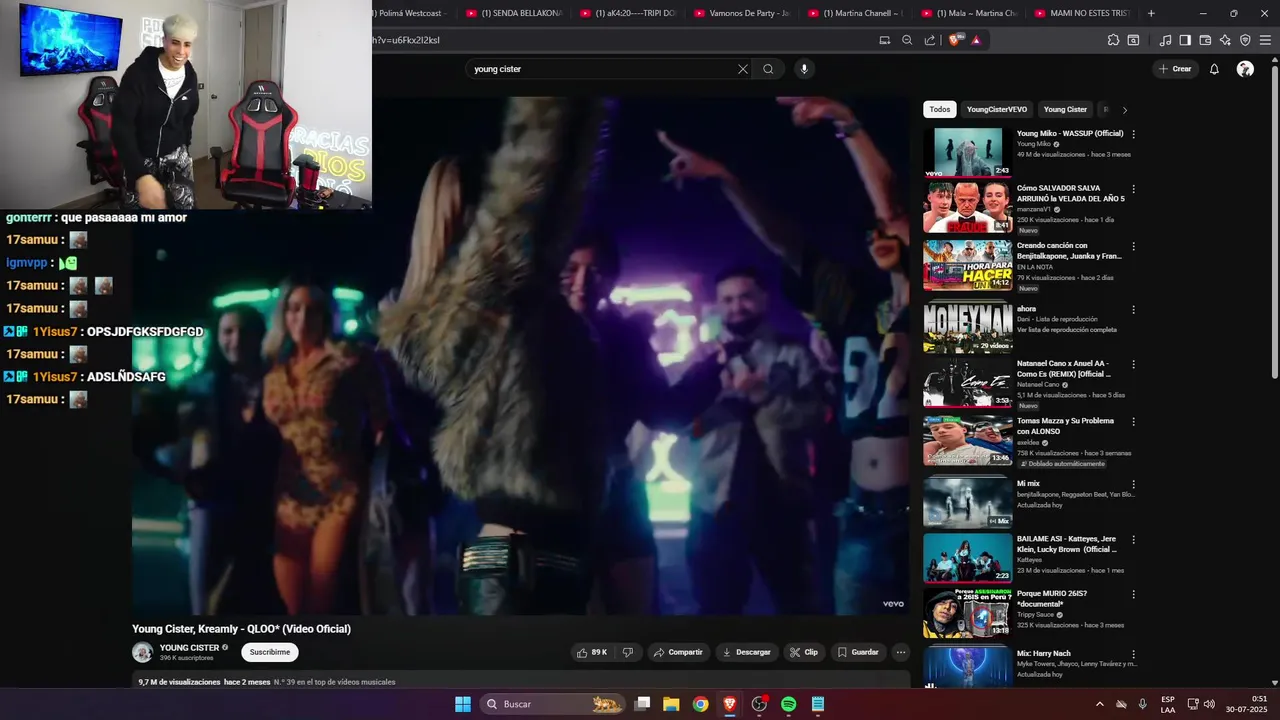The image size is (1280, 720).
Task: Open YouTube notifications bell
Action: [x=1214, y=69]
